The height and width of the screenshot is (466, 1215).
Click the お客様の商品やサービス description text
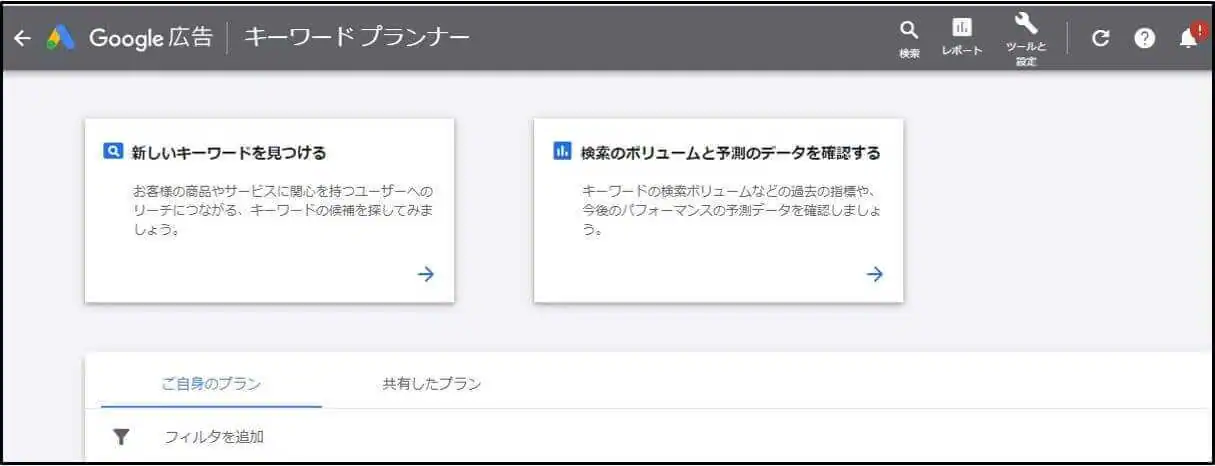point(283,209)
